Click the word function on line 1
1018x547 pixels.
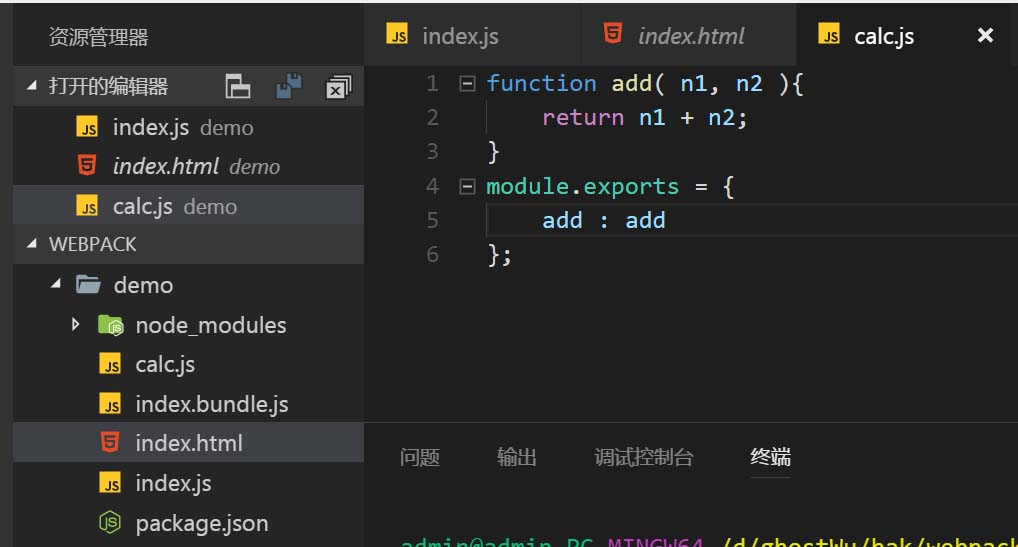[x=541, y=83]
